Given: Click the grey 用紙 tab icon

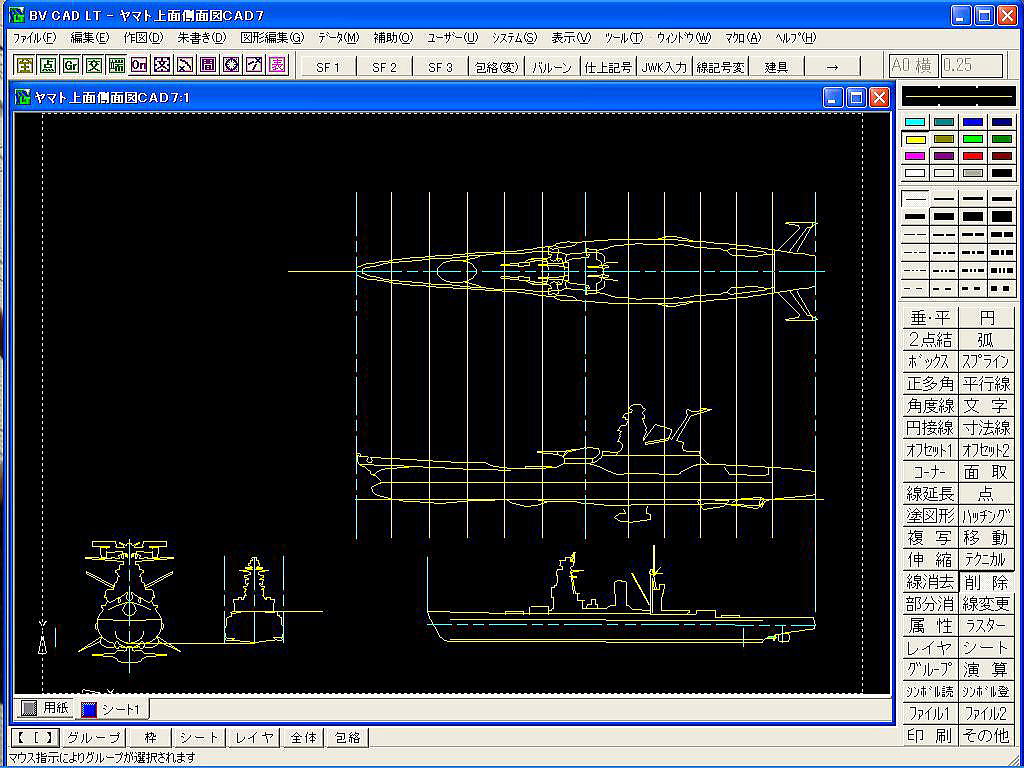Looking at the screenshot, I should (28, 708).
